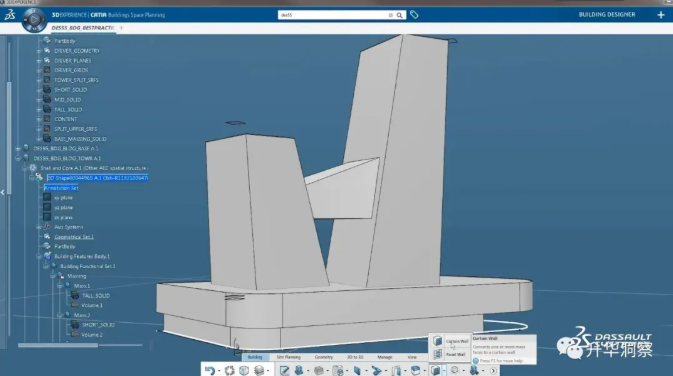This screenshot has height=376, width=673.
Task: Click the magnifier zoom icon in the toolbar
Action: click(455, 370)
